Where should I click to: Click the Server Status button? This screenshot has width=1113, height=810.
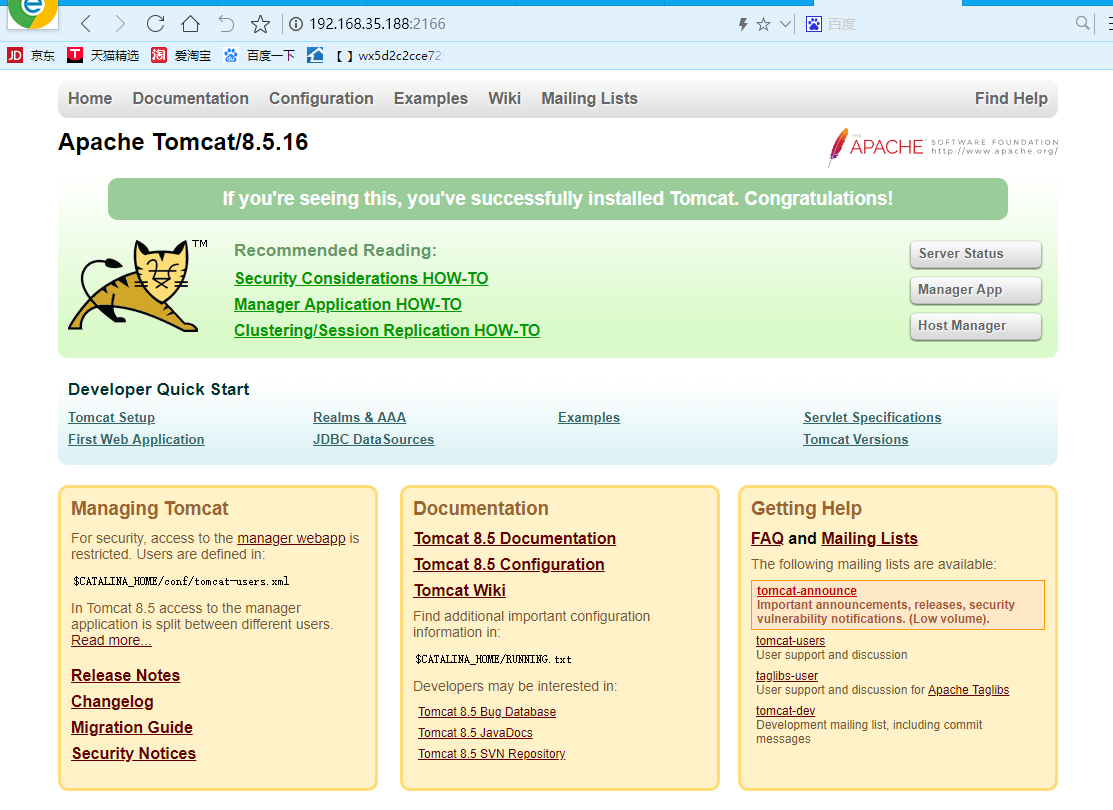coord(975,254)
